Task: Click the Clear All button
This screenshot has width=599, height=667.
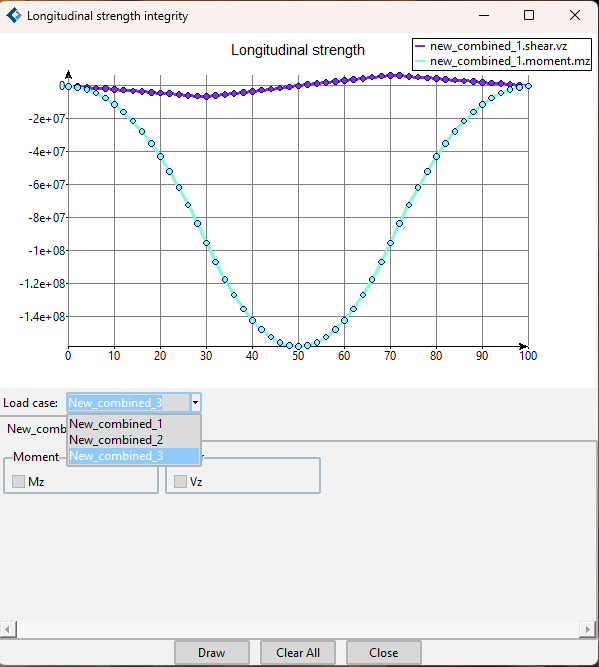Action: pyautogui.click(x=298, y=653)
